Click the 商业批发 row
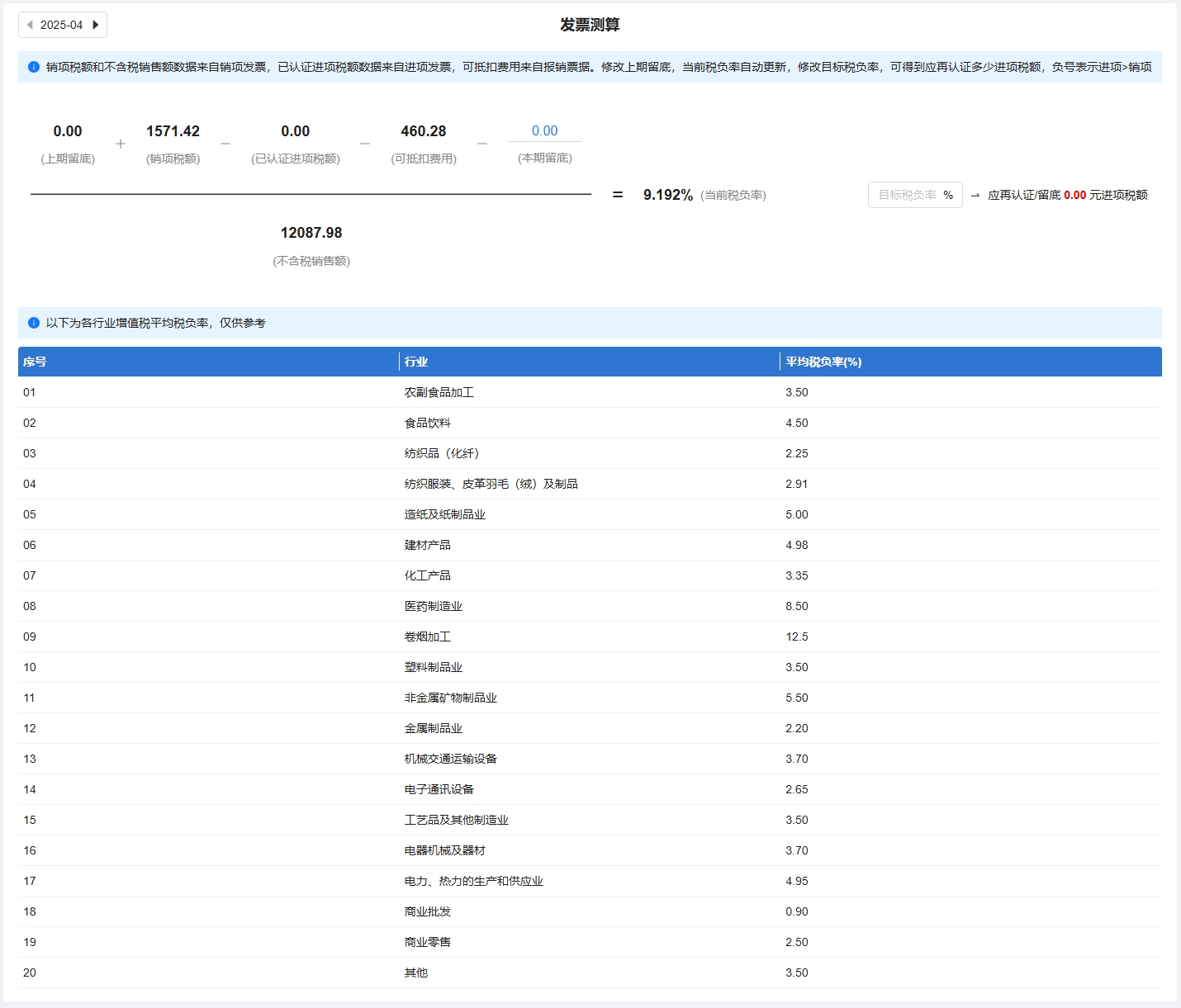 [x=428, y=911]
